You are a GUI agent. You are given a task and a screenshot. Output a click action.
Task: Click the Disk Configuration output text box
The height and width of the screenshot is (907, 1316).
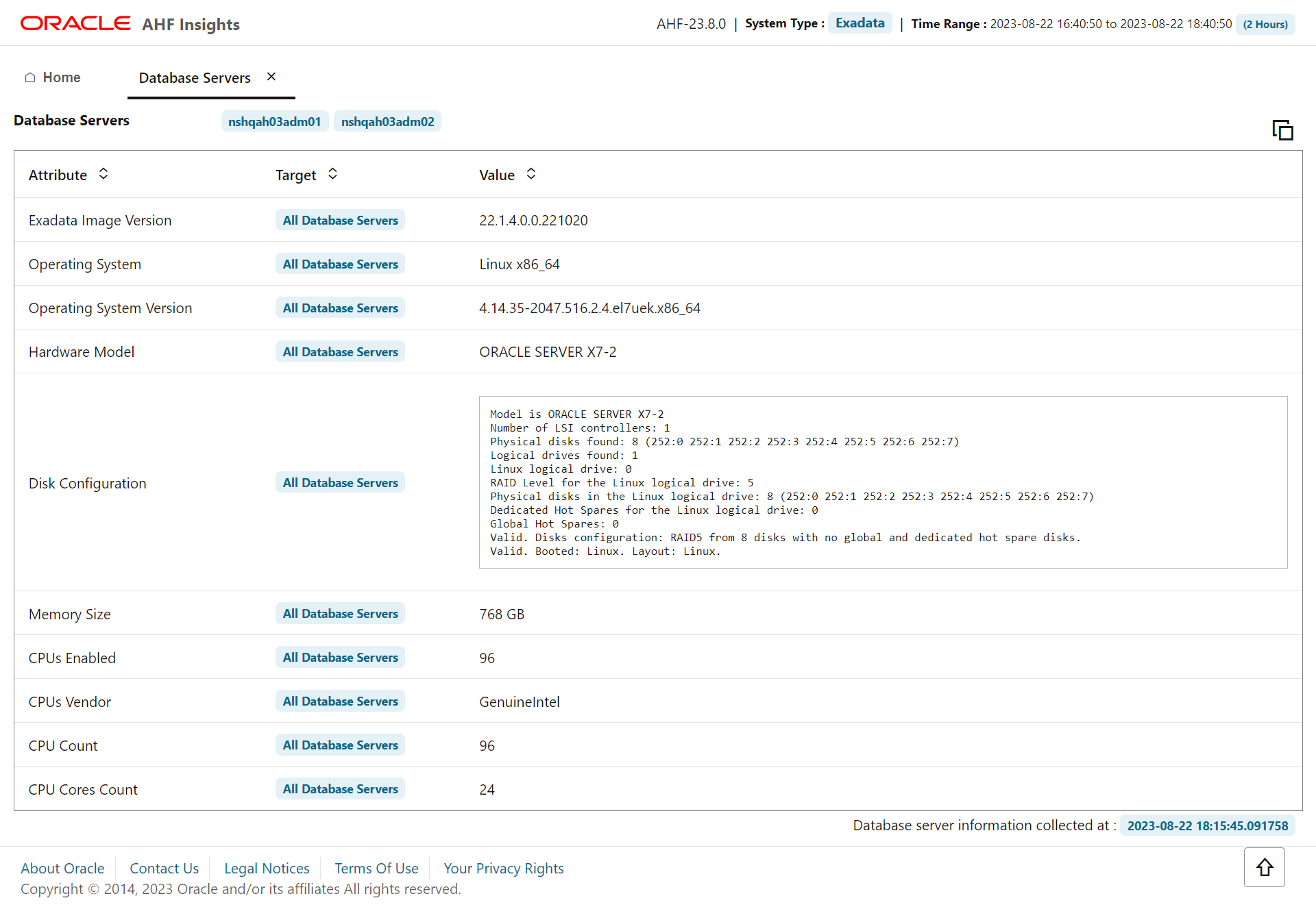[x=883, y=482]
